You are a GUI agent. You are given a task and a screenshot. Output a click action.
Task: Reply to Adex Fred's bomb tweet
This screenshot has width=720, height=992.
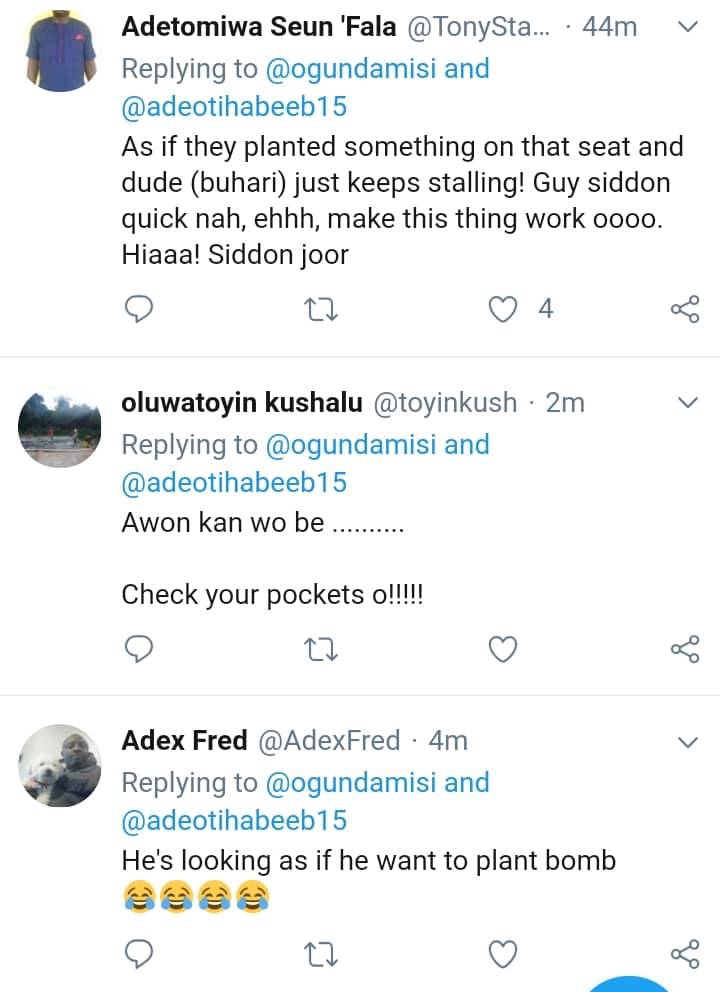click(x=139, y=954)
